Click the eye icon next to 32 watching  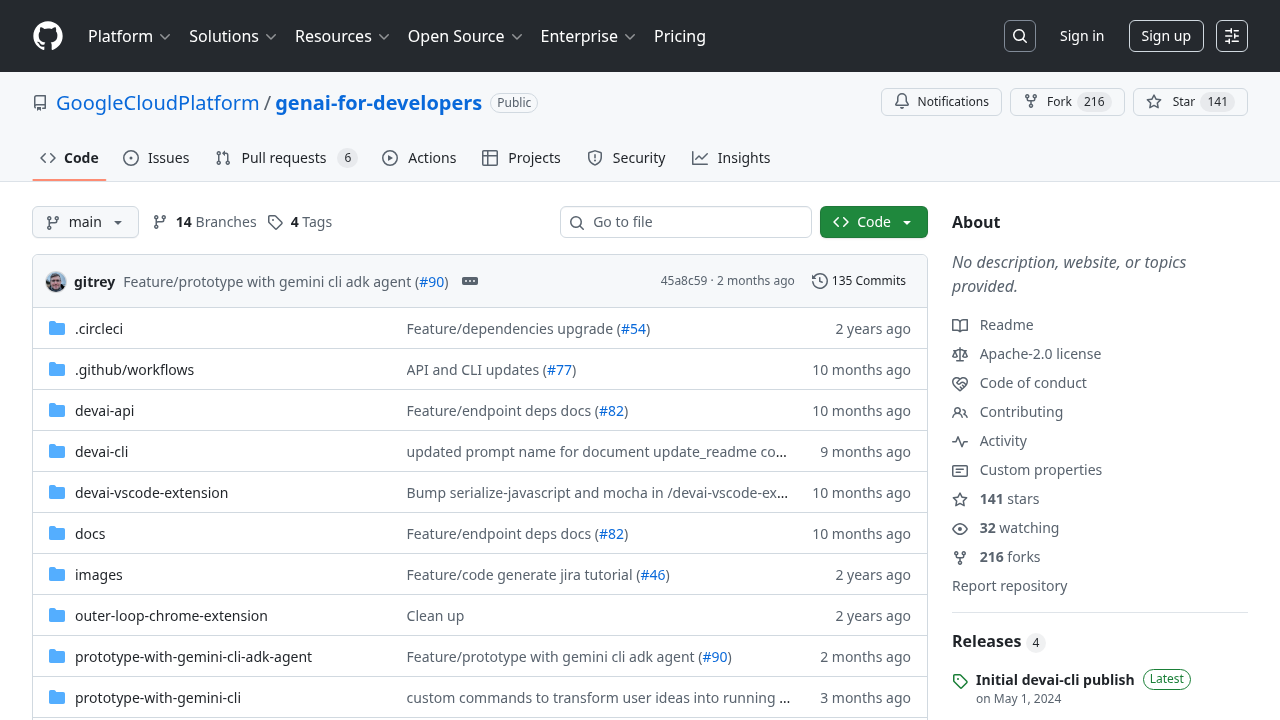click(x=960, y=528)
